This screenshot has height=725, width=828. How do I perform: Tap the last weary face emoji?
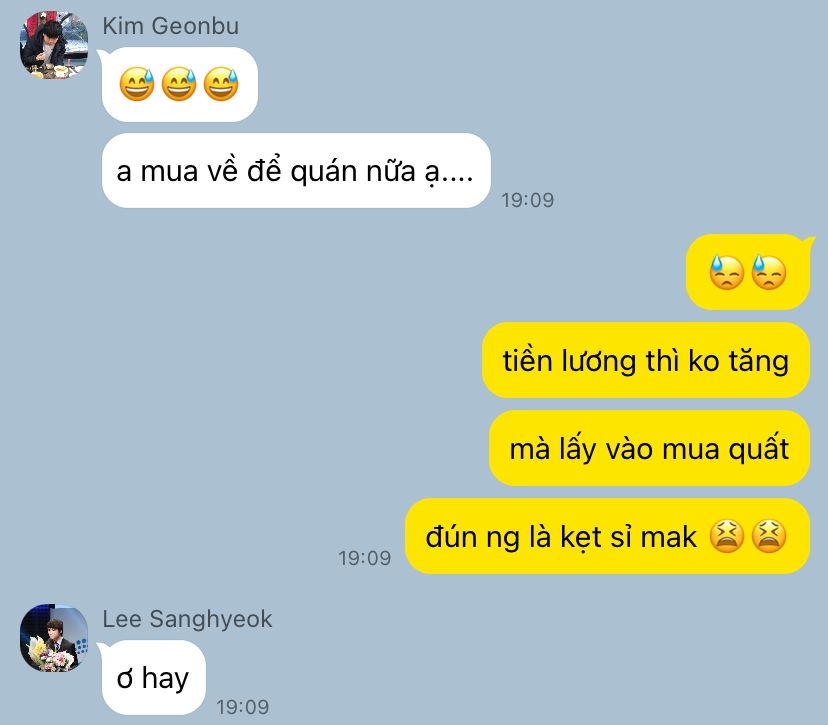(769, 536)
